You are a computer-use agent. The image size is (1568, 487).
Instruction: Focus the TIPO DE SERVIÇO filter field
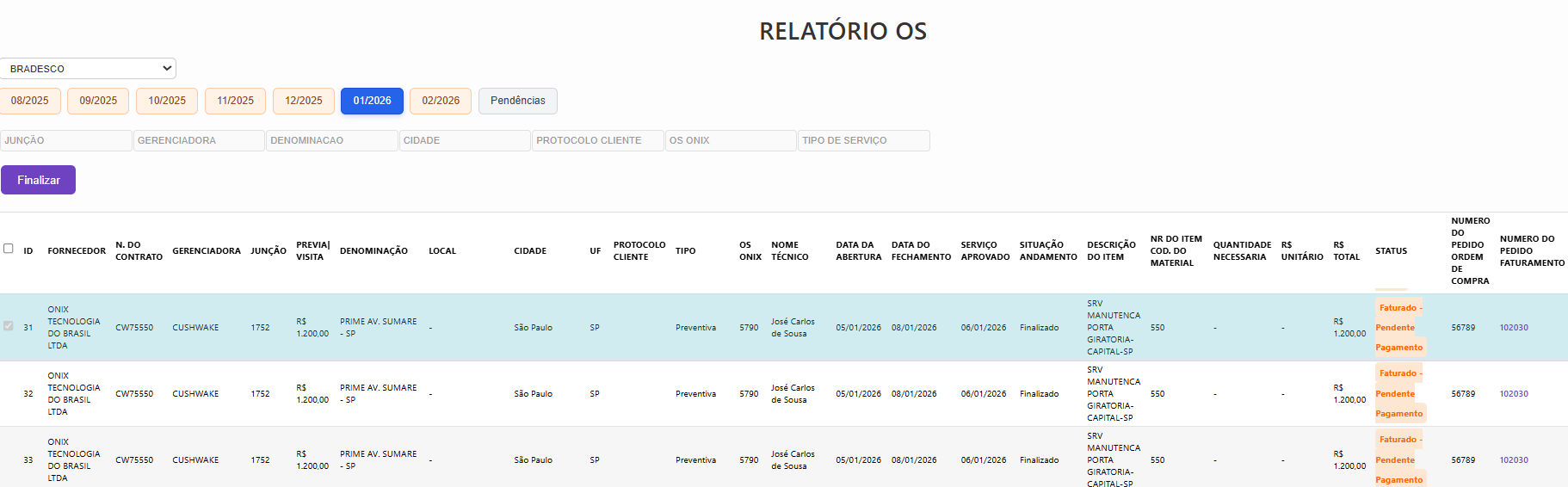click(x=864, y=140)
